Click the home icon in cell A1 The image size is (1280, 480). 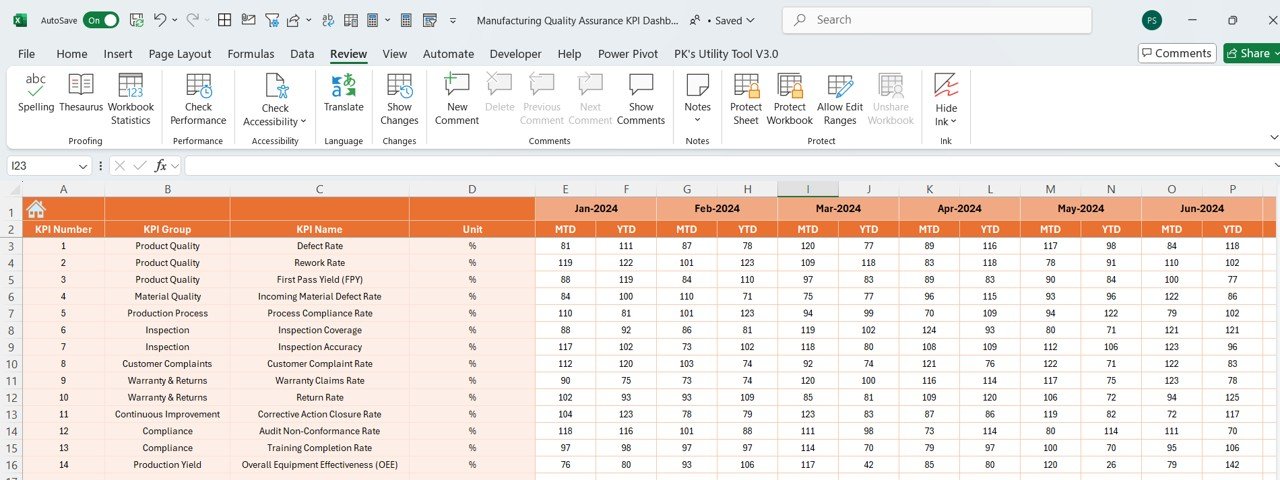(36, 209)
